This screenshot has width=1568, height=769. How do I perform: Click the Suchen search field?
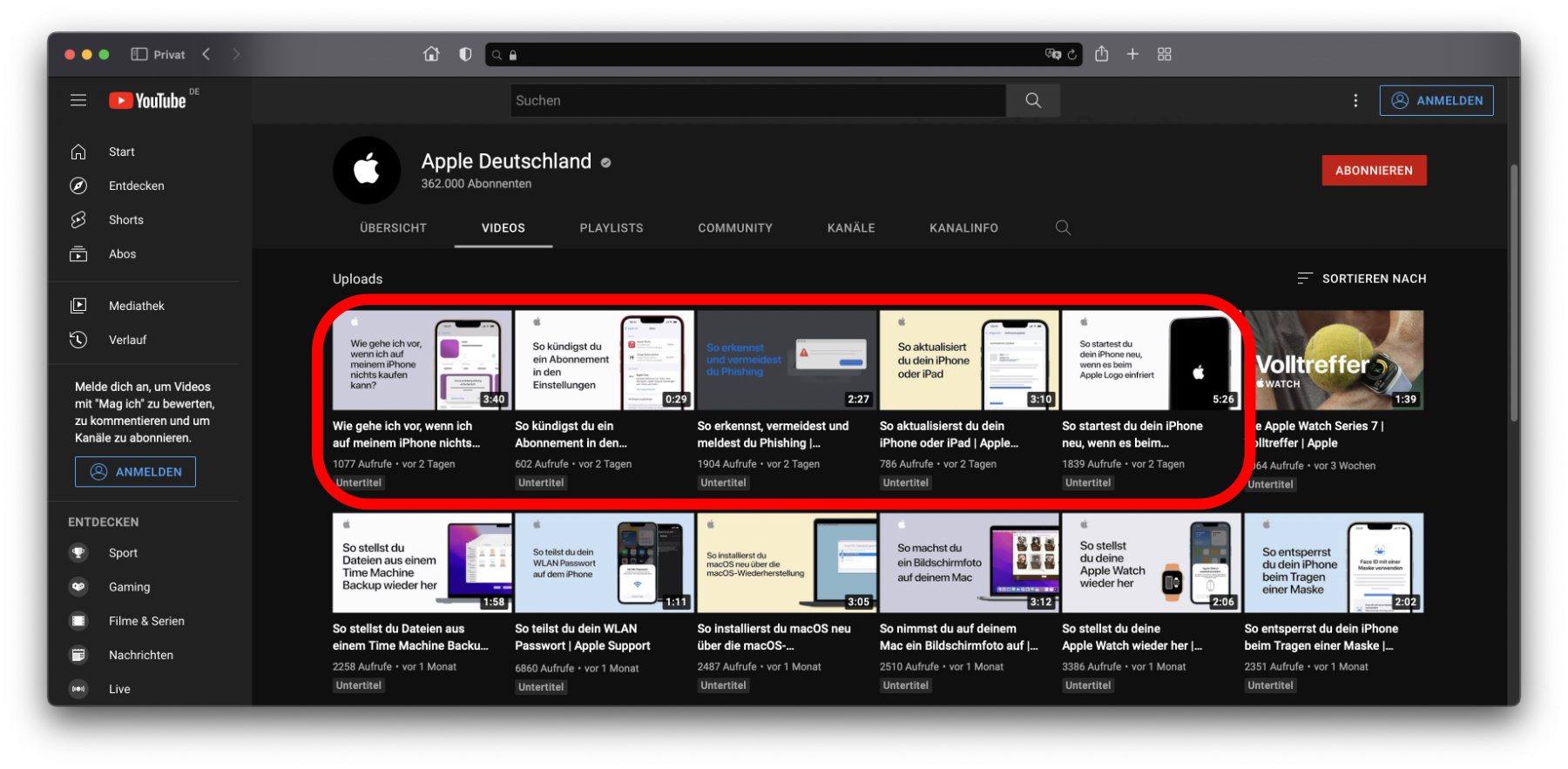(x=758, y=100)
